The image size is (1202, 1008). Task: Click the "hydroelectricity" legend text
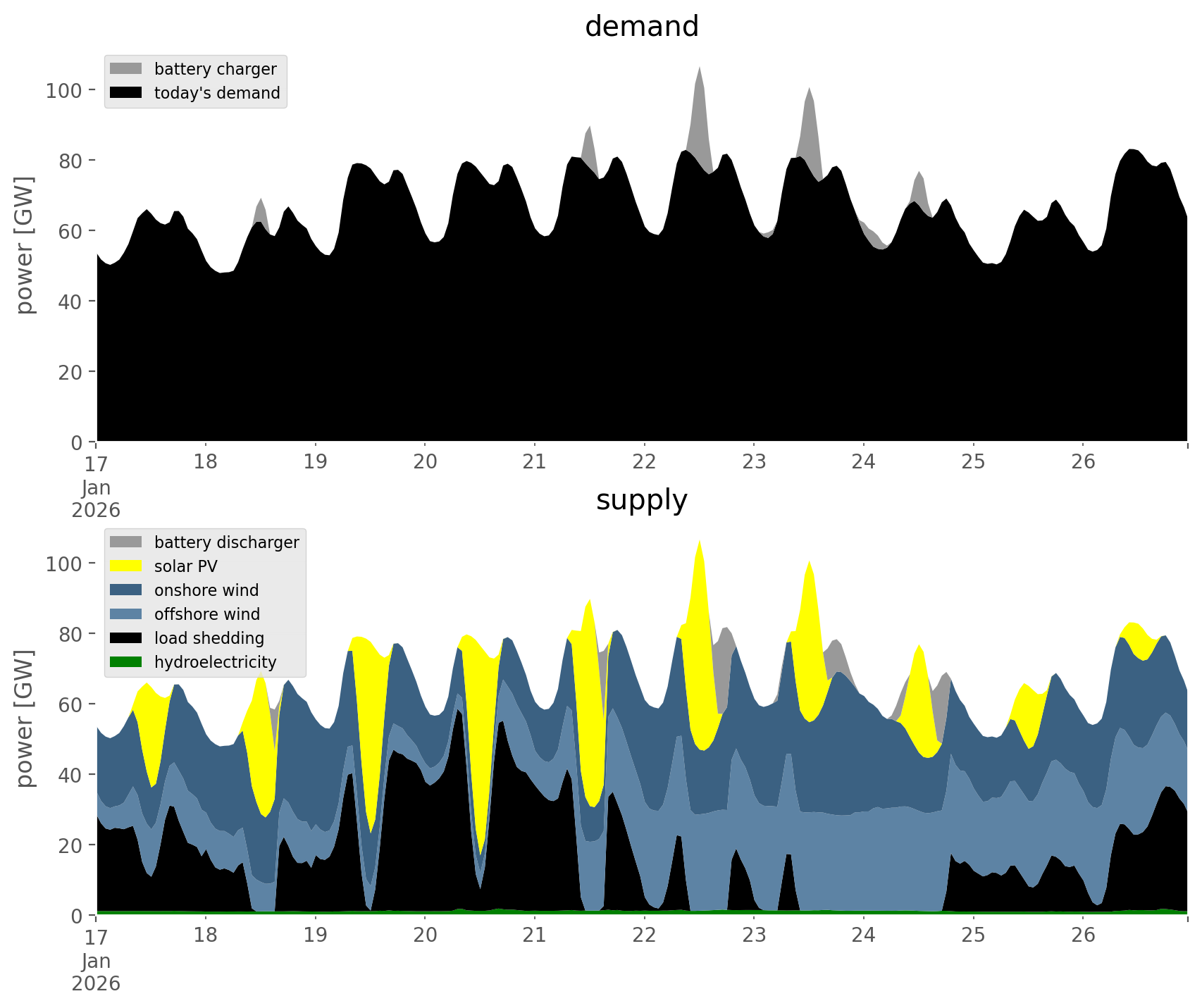pyautogui.click(x=215, y=662)
